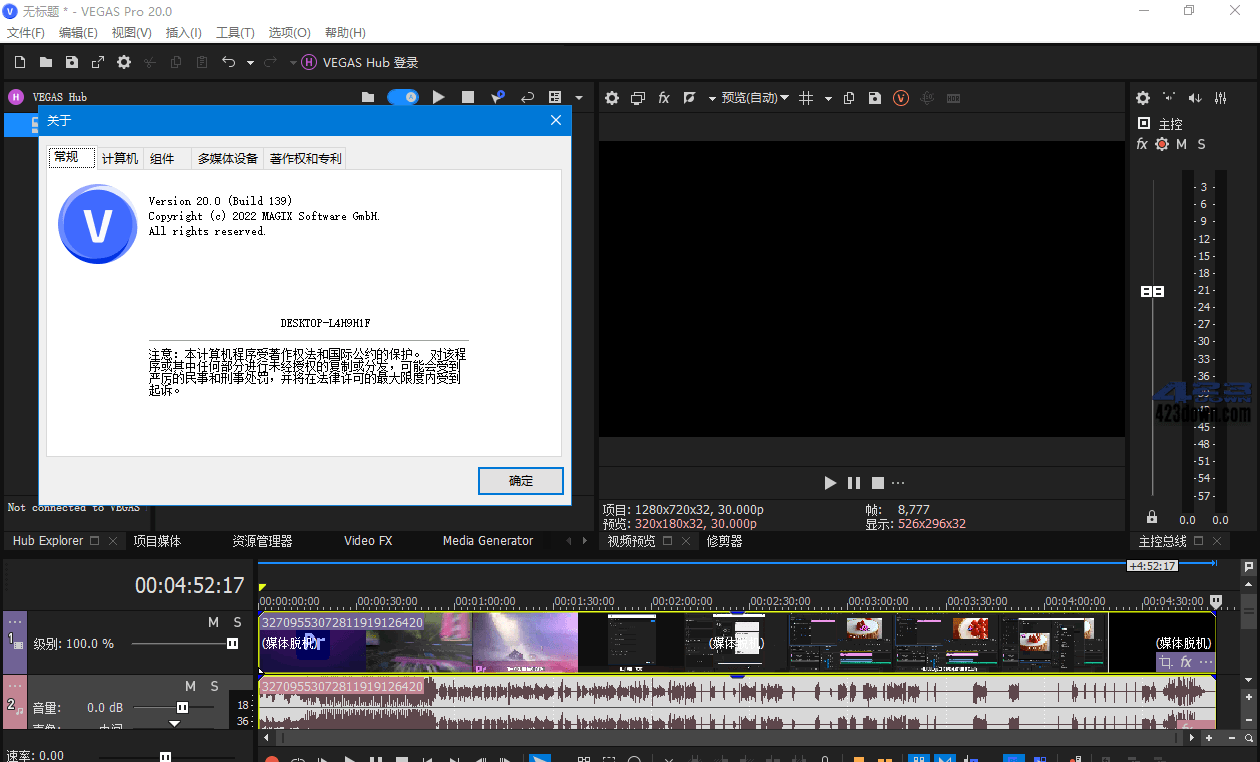The width and height of the screenshot is (1260, 762).
Task: Open the 帮助(H) menu
Action: pyautogui.click(x=345, y=32)
